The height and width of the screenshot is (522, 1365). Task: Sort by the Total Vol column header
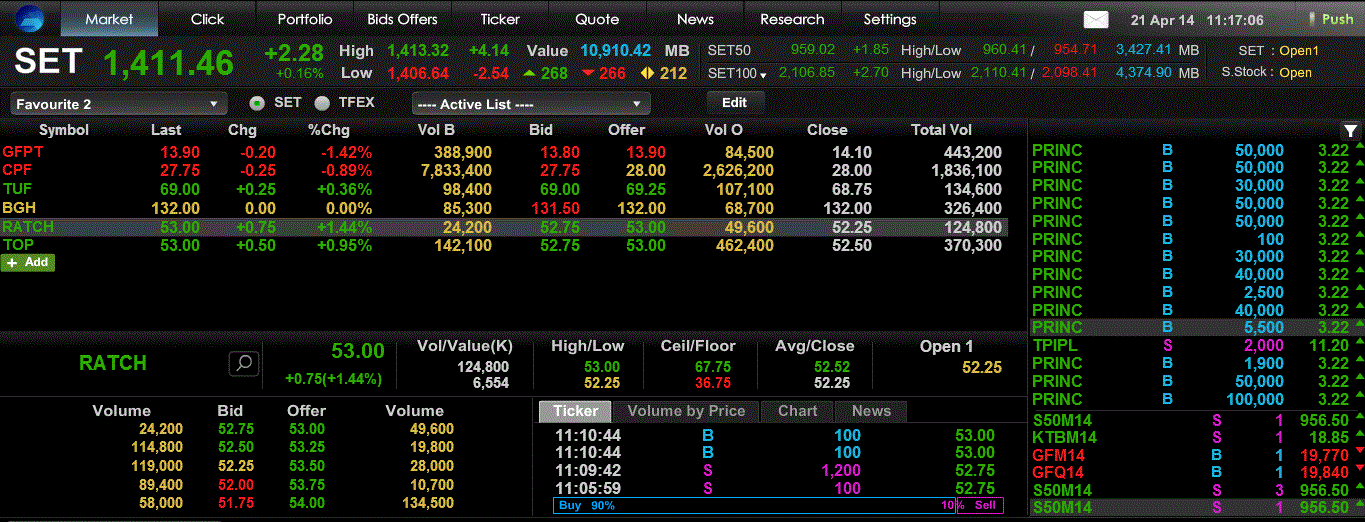tap(941, 130)
